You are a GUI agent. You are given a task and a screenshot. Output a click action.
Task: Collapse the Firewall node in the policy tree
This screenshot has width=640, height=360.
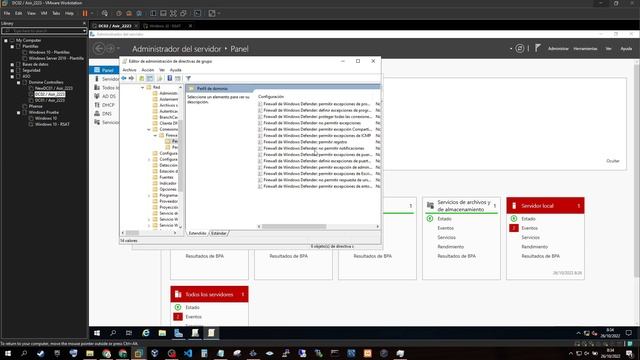pyautogui.click(x=155, y=135)
